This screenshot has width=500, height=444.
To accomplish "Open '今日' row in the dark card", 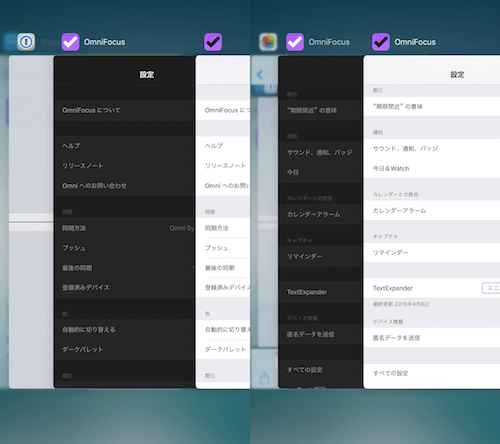I will click(321, 172).
